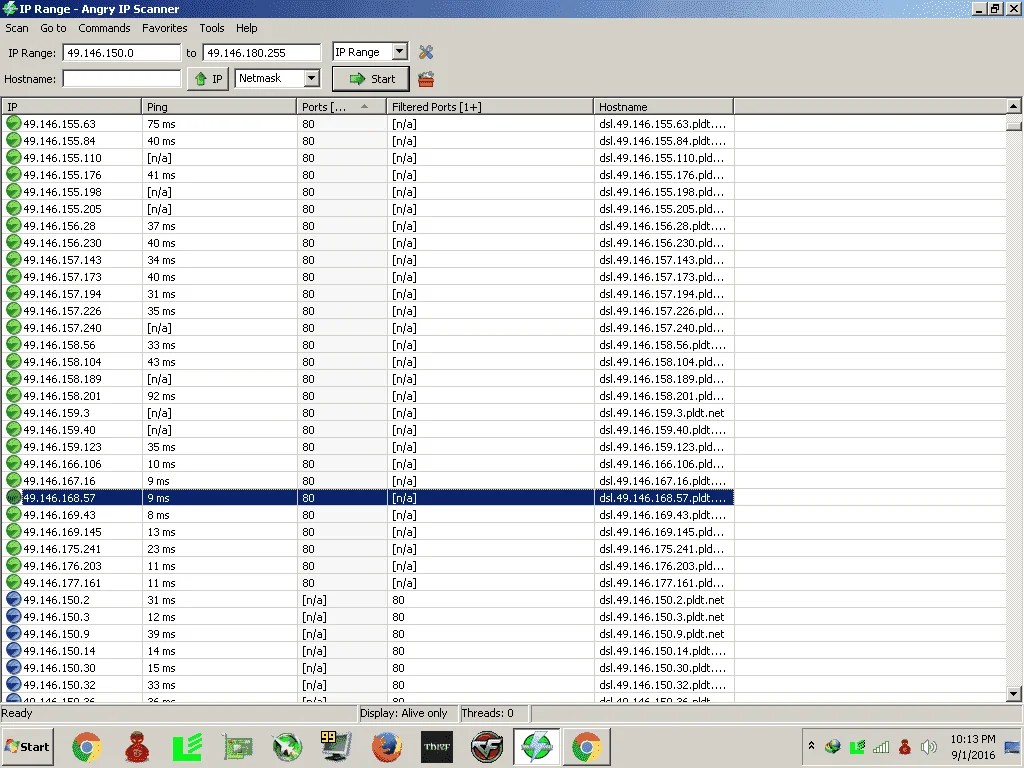Click the network signal bars tray icon
The width and height of the screenshot is (1024, 768).
[x=882, y=746]
